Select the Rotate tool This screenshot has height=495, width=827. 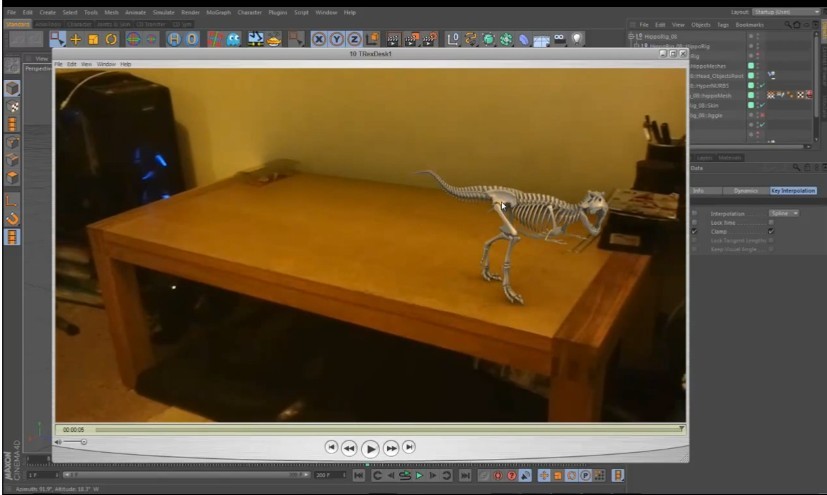[111, 40]
